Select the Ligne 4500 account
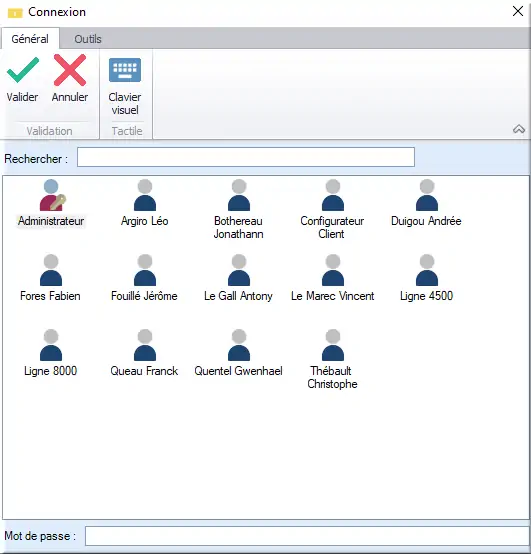The height and width of the screenshot is (554, 531). coord(427,270)
